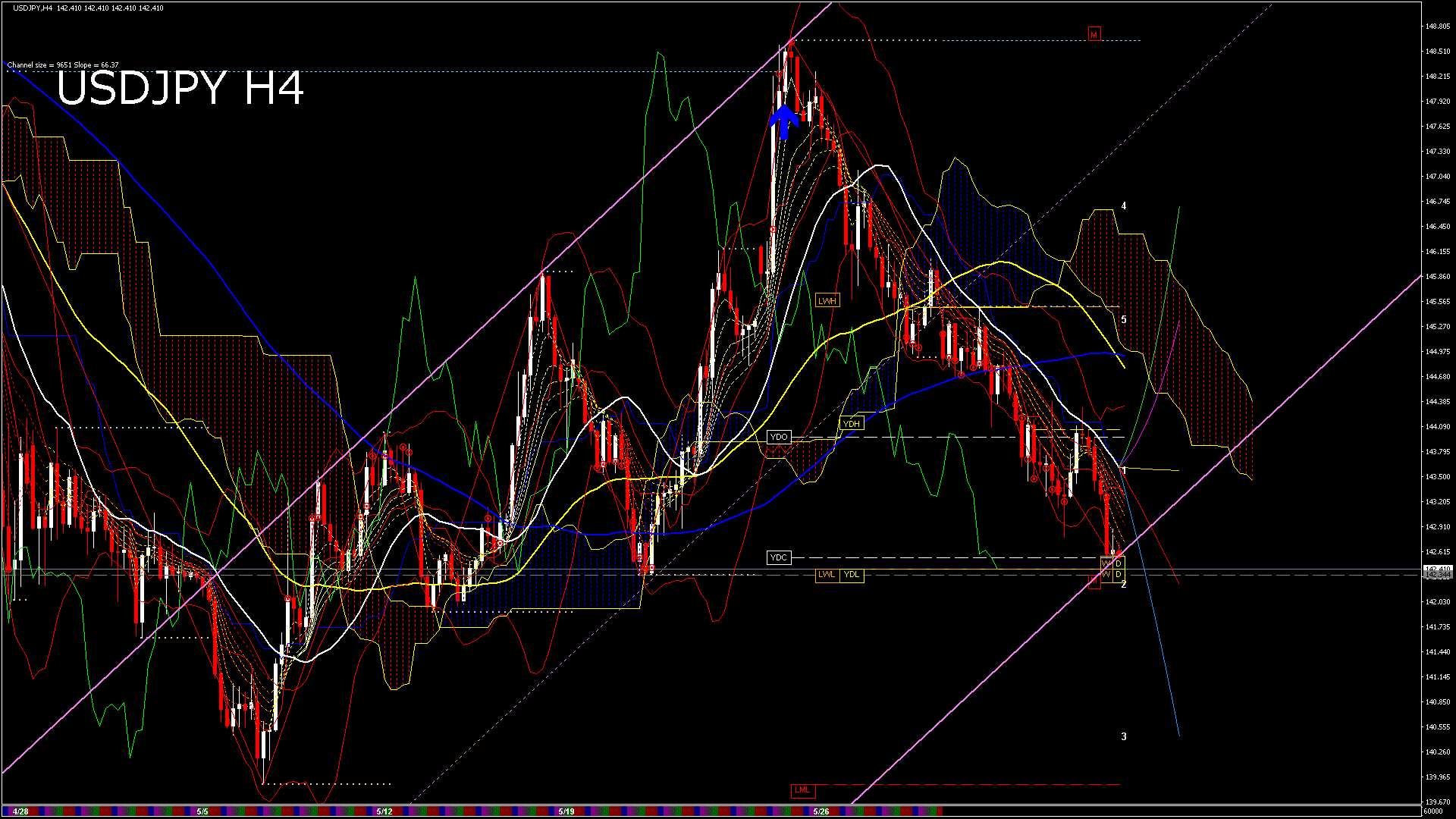Click the large USDJPY H4 title text
Viewport: 1456px width, 819px height.
(180, 89)
